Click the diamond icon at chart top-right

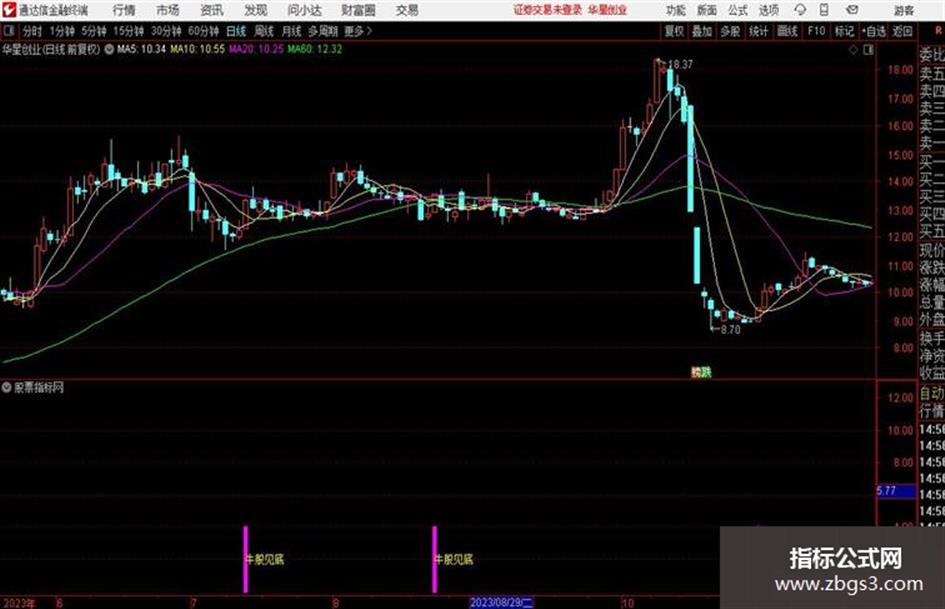(853, 50)
